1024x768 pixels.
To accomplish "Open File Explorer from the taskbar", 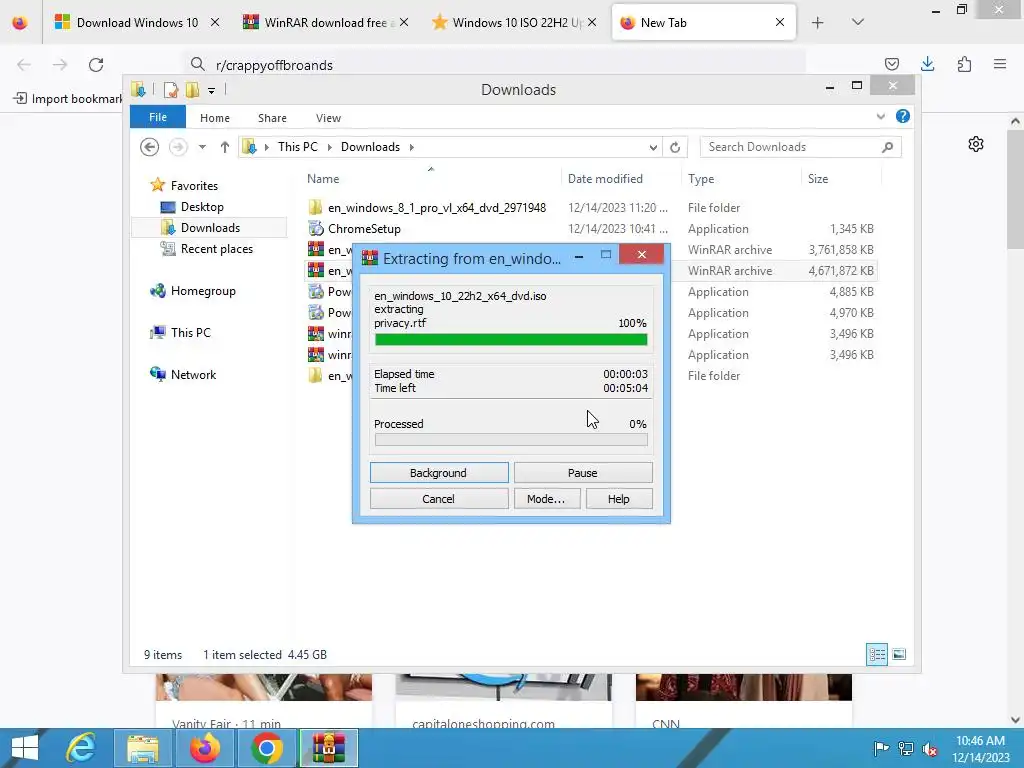I will tap(143, 748).
